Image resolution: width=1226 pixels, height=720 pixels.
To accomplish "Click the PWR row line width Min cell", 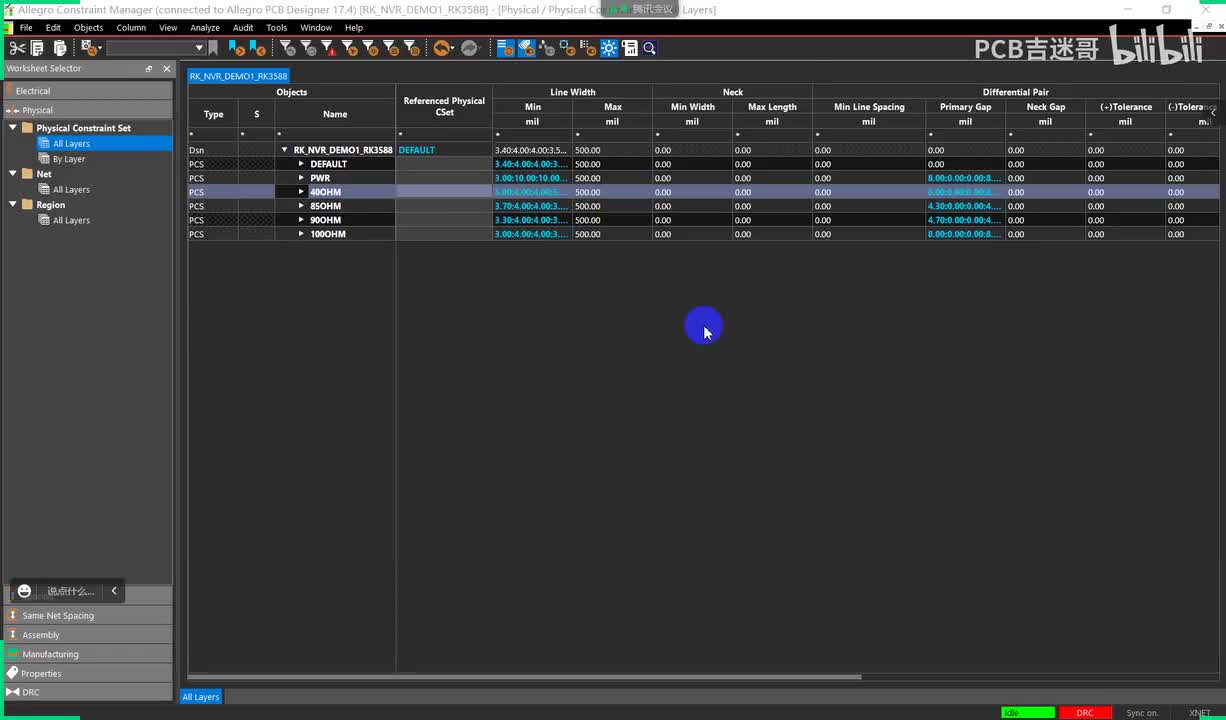I will click(x=532, y=178).
